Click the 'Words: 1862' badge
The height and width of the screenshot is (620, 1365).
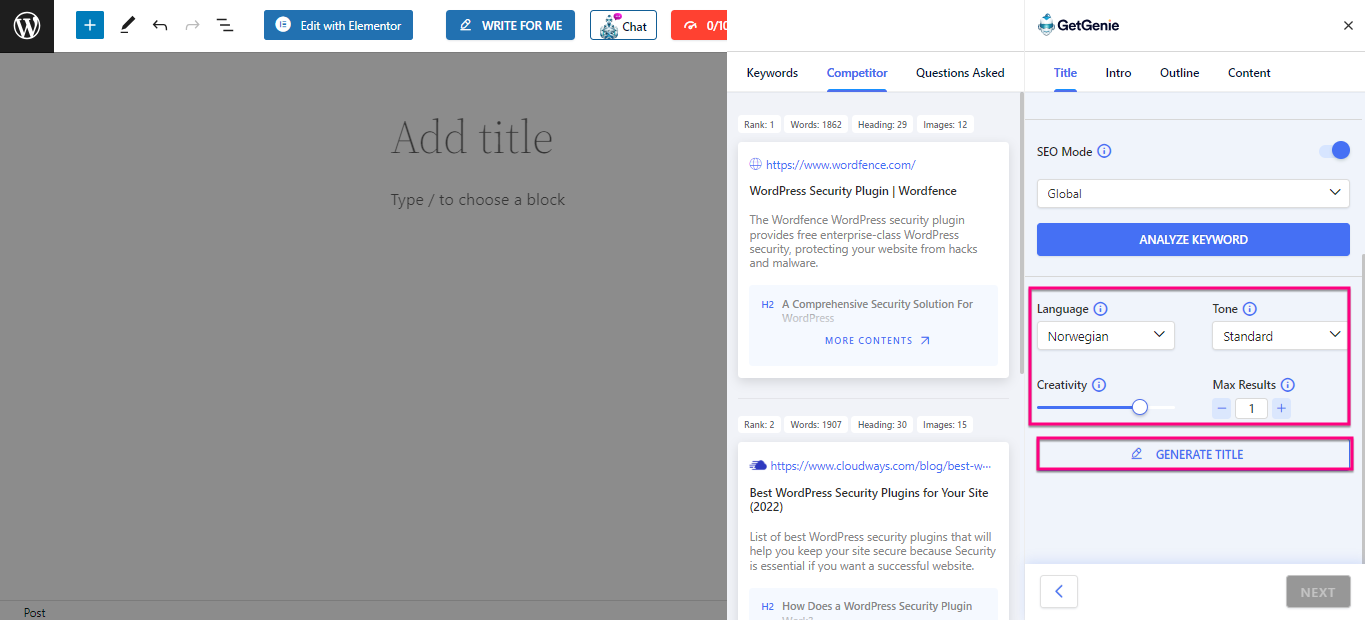pyautogui.click(x=817, y=125)
